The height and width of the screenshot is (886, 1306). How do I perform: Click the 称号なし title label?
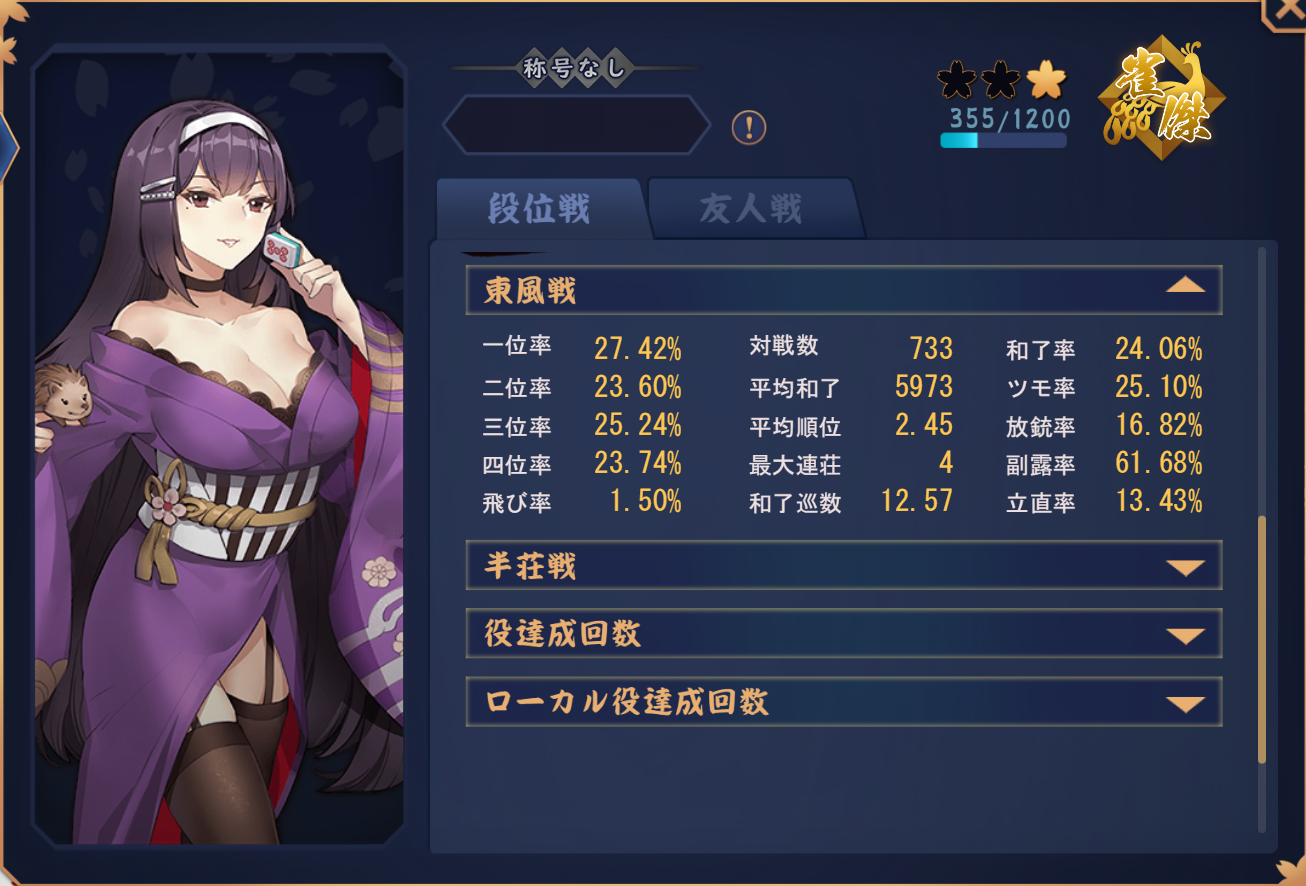tap(575, 68)
